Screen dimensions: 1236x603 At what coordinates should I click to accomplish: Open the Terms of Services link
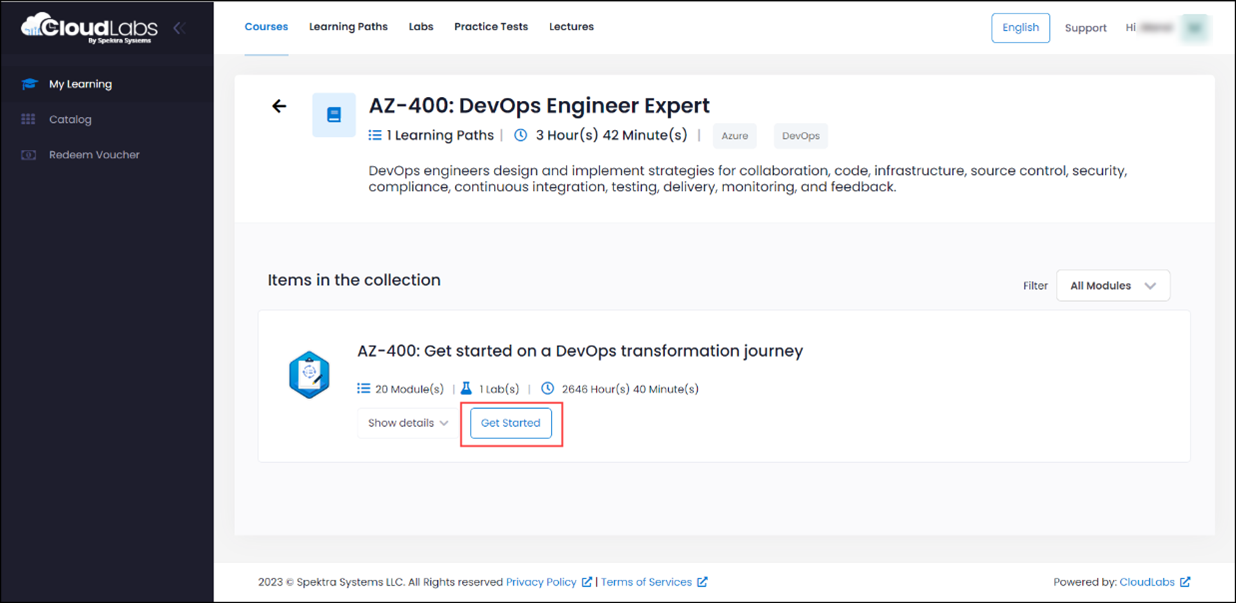tap(646, 582)
